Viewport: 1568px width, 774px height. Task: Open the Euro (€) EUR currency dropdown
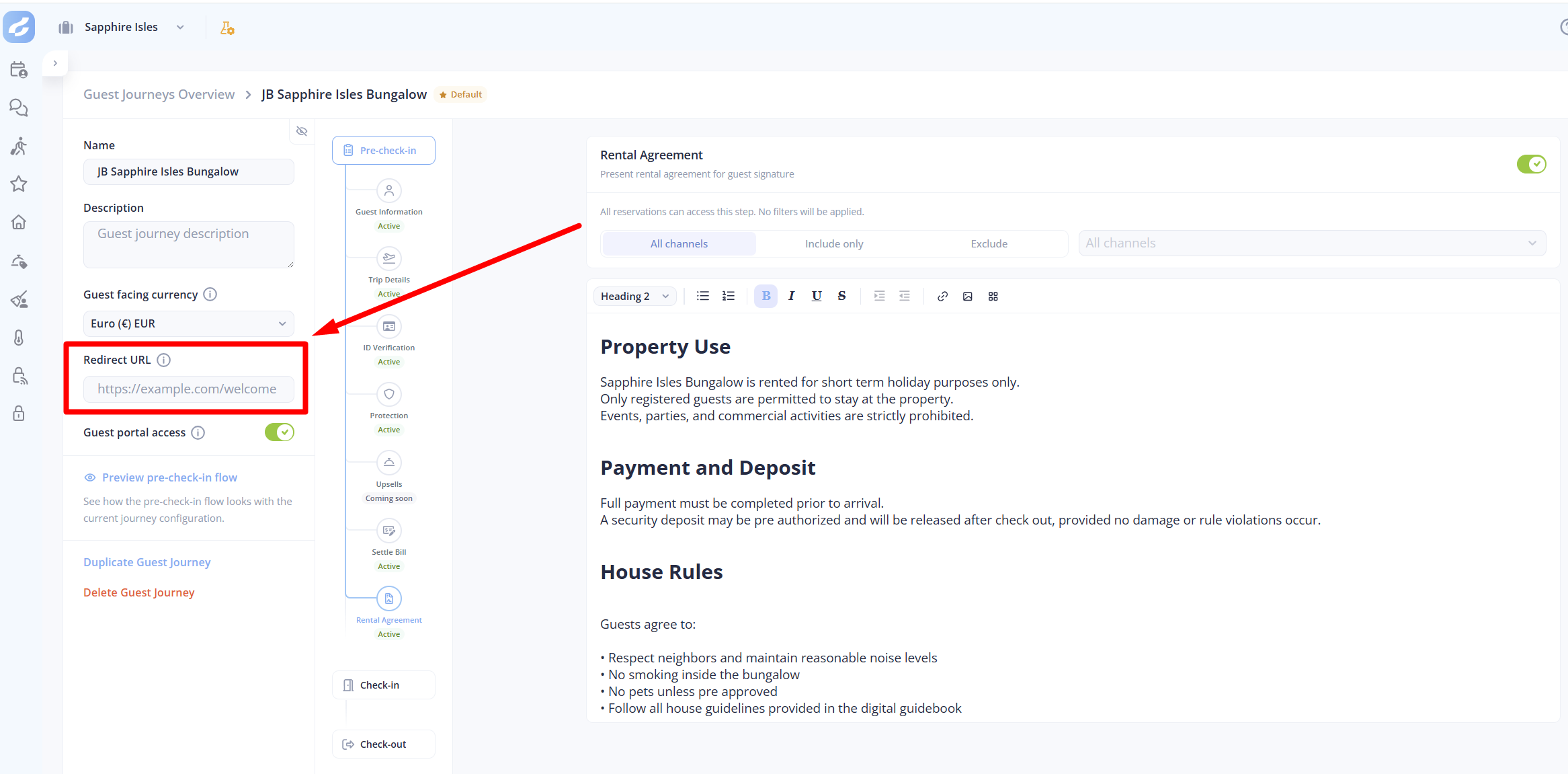(189, 323)
